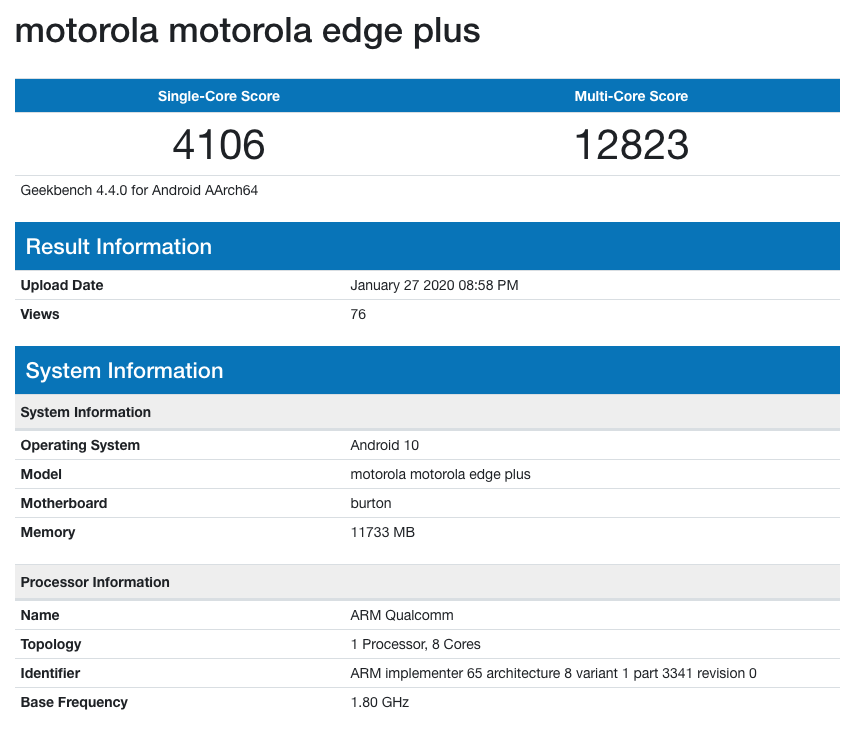This screenshot has width=857, height=731.
Task: Click the ARM implementer 65 architecture identifier value
Action: [553, 673]
